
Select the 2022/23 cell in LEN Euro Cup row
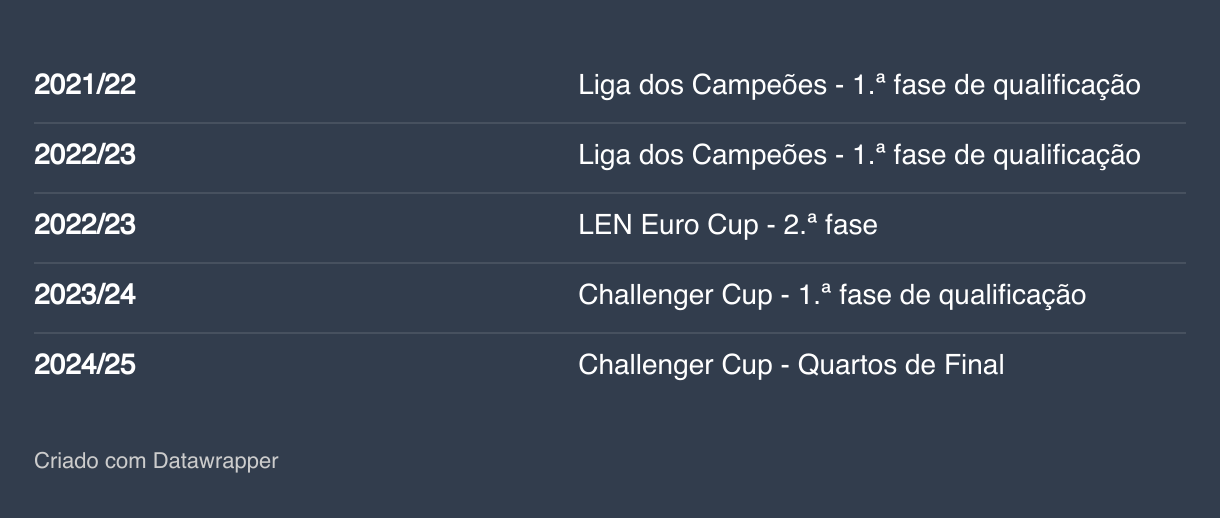point(85,225)
